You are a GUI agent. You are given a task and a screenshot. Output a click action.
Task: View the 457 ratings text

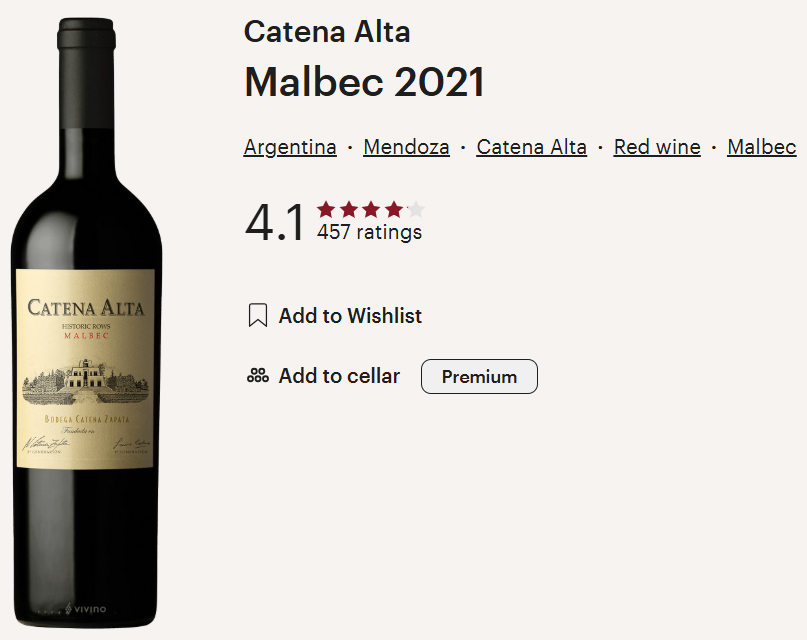pyautogui.click(x=370, y=232)
